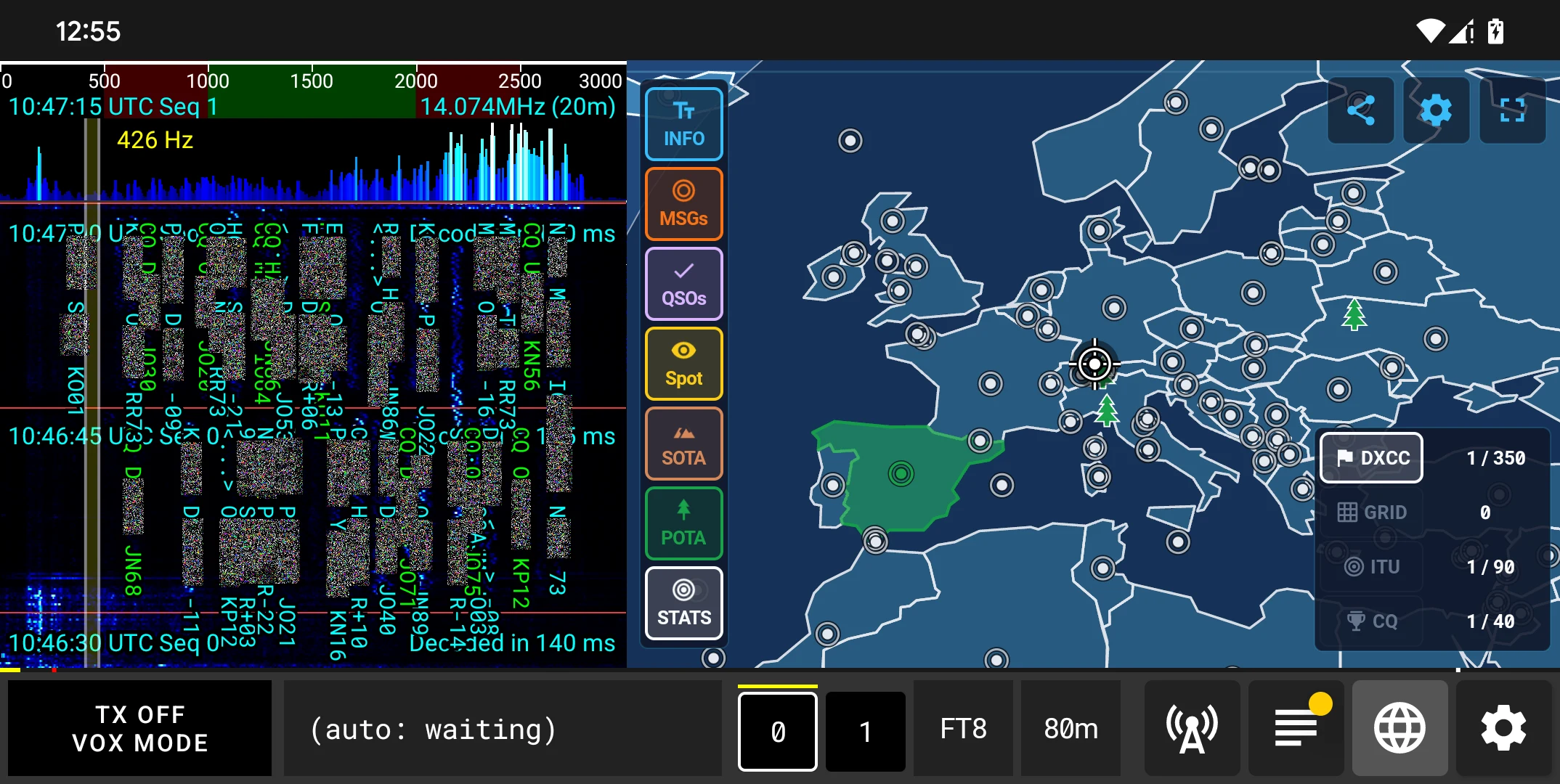Tap the auto waiting message field
The image size is (1560, 784).
pos(503,728)
